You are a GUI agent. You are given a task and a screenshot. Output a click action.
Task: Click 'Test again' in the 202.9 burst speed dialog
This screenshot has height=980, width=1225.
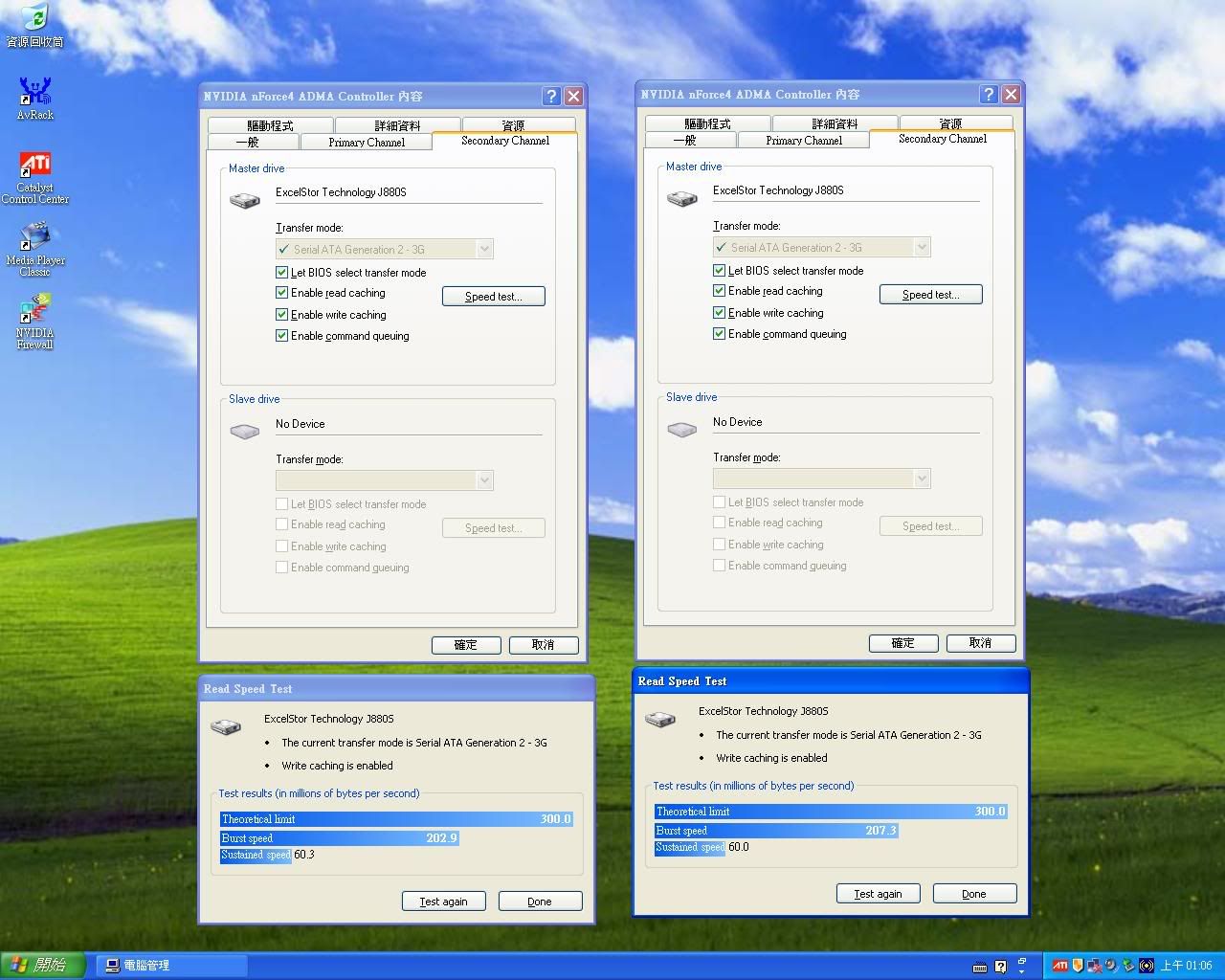[444, 902]
